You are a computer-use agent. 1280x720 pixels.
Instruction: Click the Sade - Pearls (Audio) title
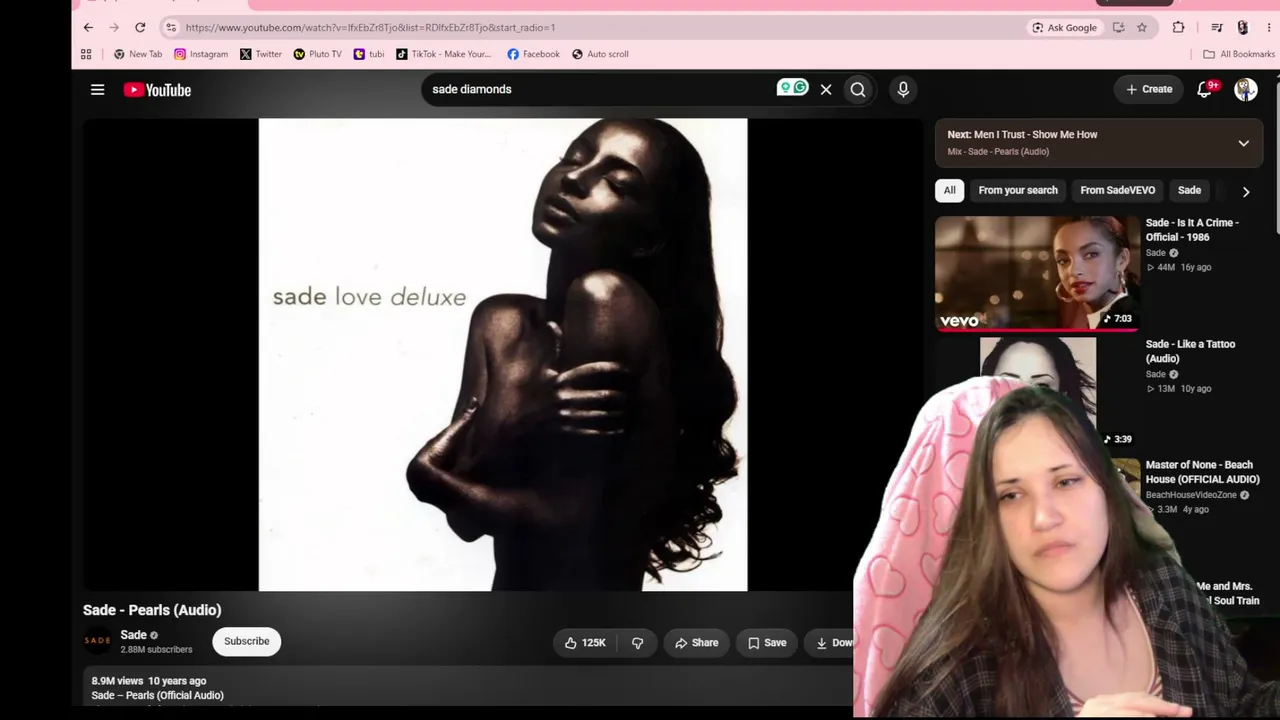pyautogui.click(x=152, y=610)
